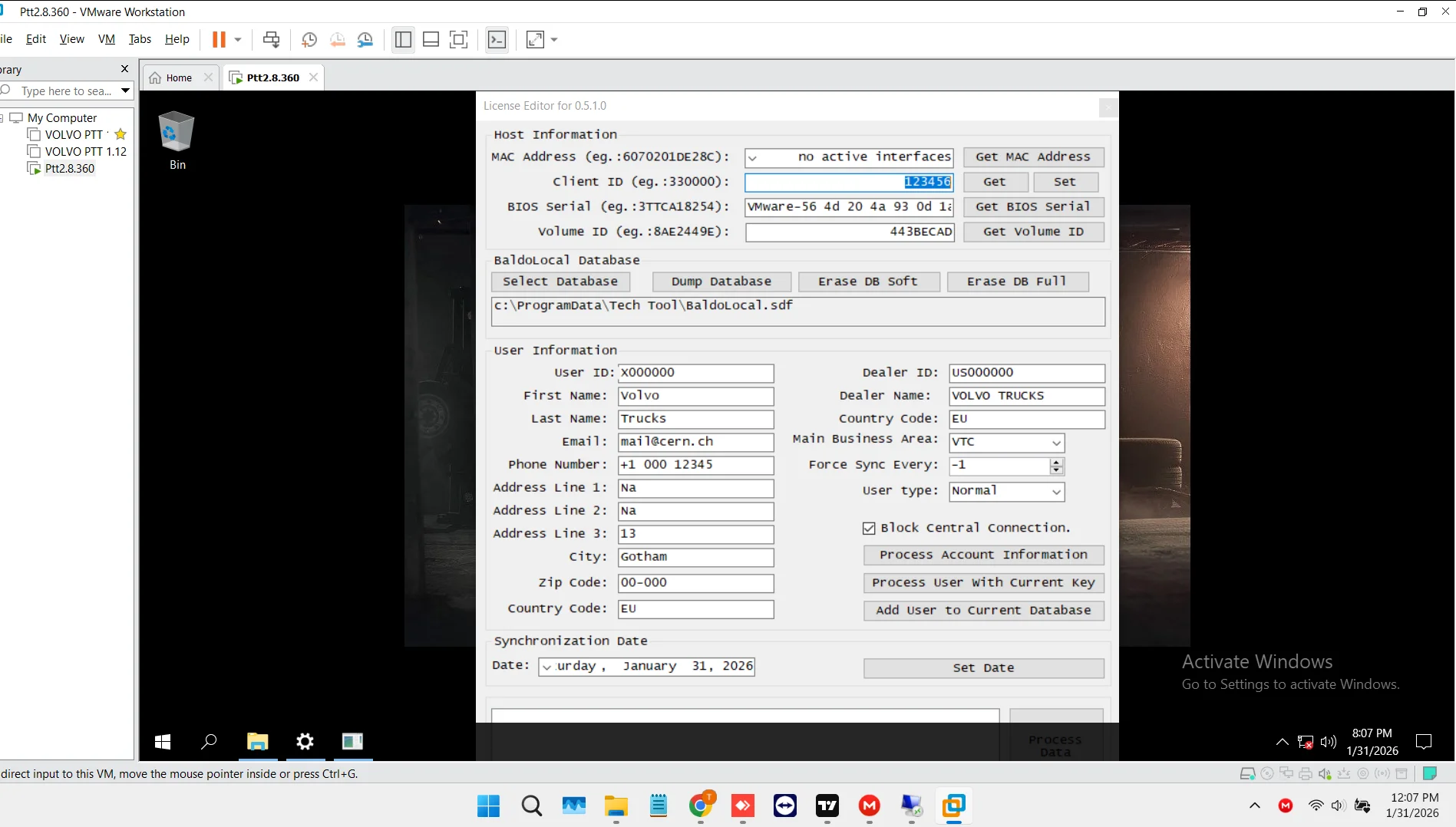Uncheck Block Central Connection

[868, 528]
